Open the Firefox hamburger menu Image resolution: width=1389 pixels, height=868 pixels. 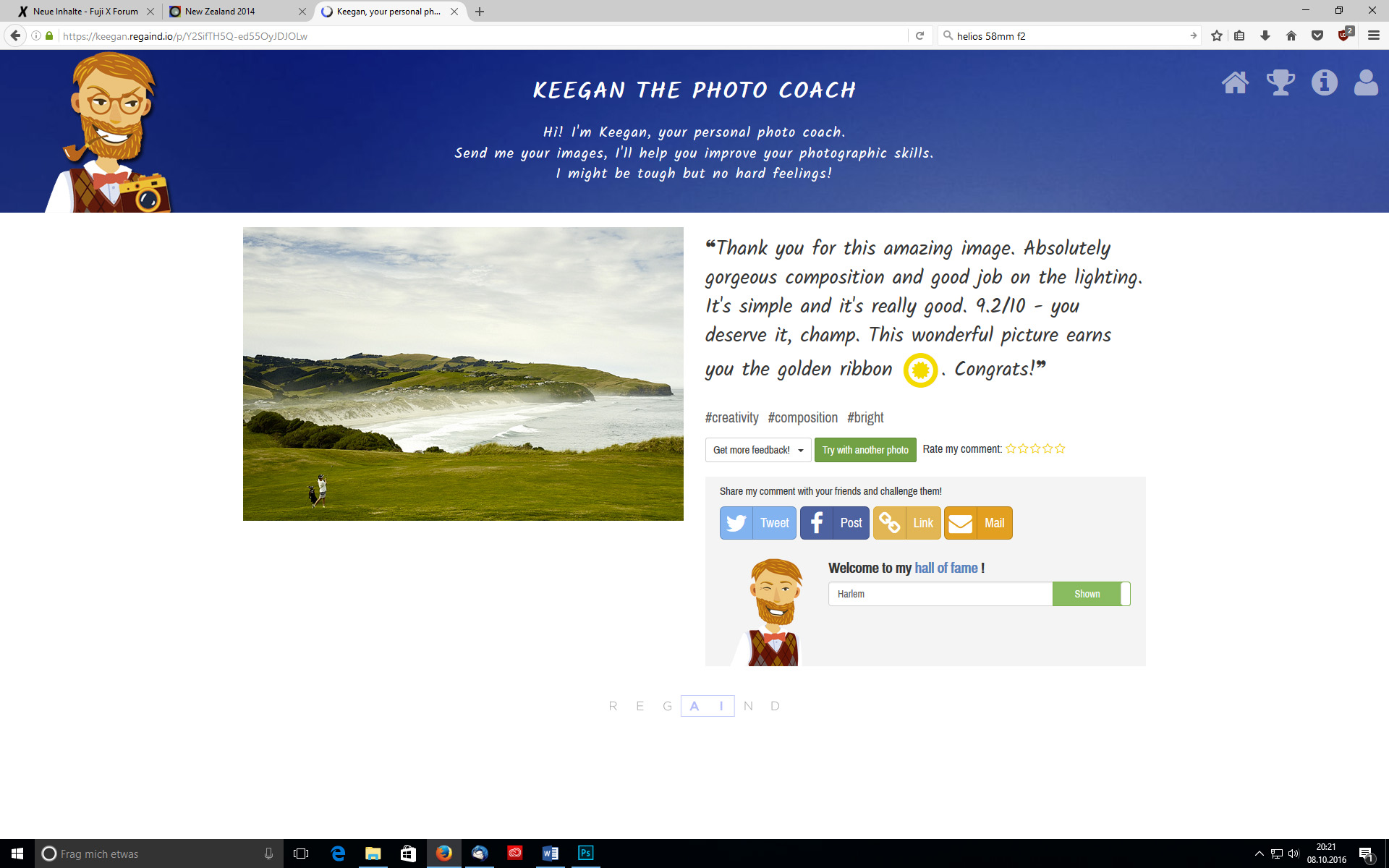click(1374, 35)
